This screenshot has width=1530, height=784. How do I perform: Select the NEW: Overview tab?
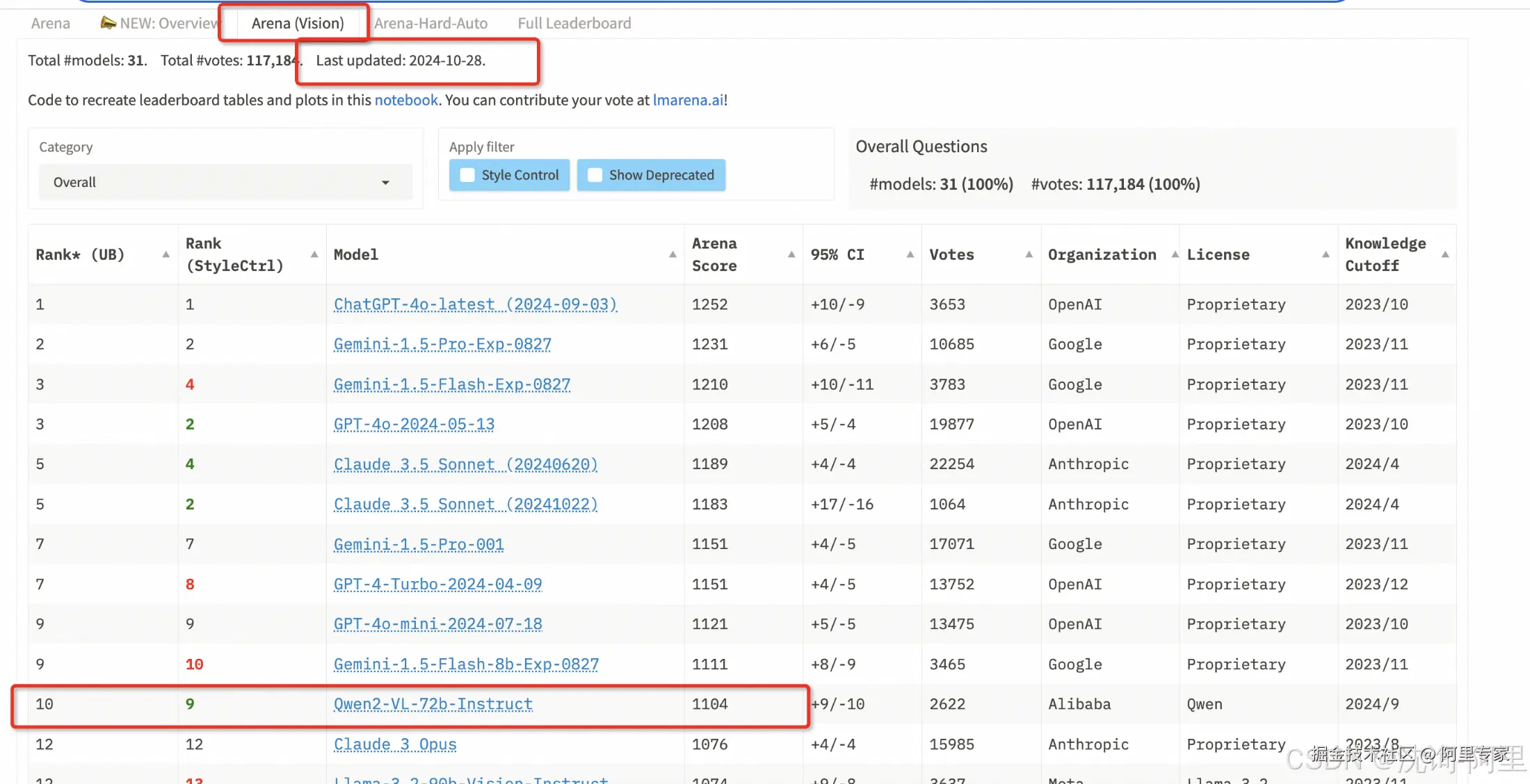(x=160, y=24)
